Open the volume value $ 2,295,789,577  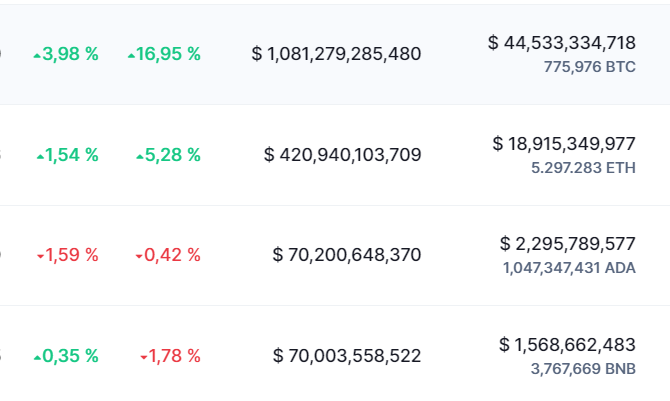click(x=568, y=244)
